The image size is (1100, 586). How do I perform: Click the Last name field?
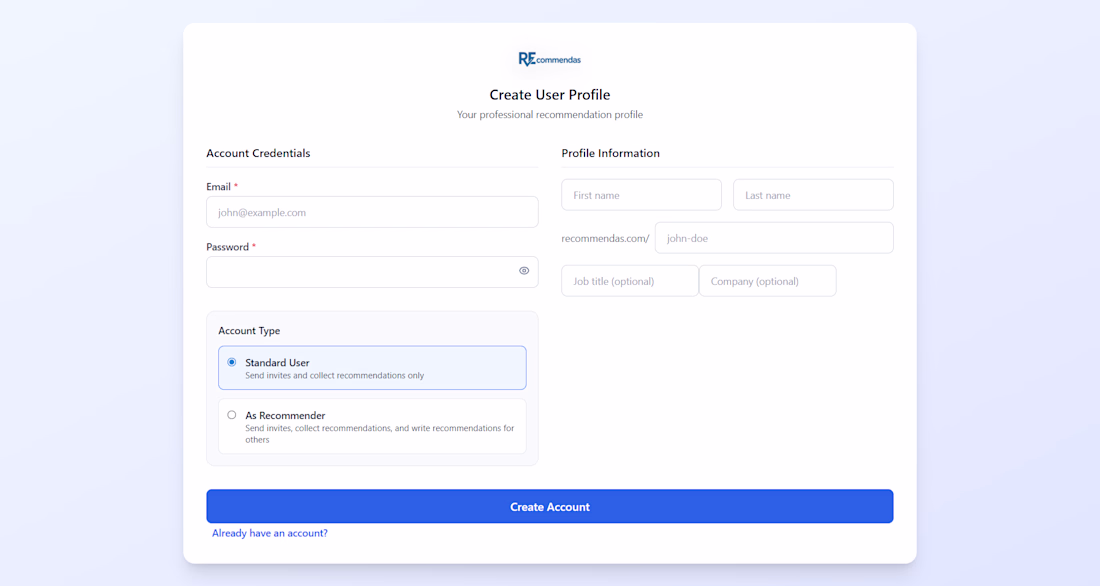[813, 195]
